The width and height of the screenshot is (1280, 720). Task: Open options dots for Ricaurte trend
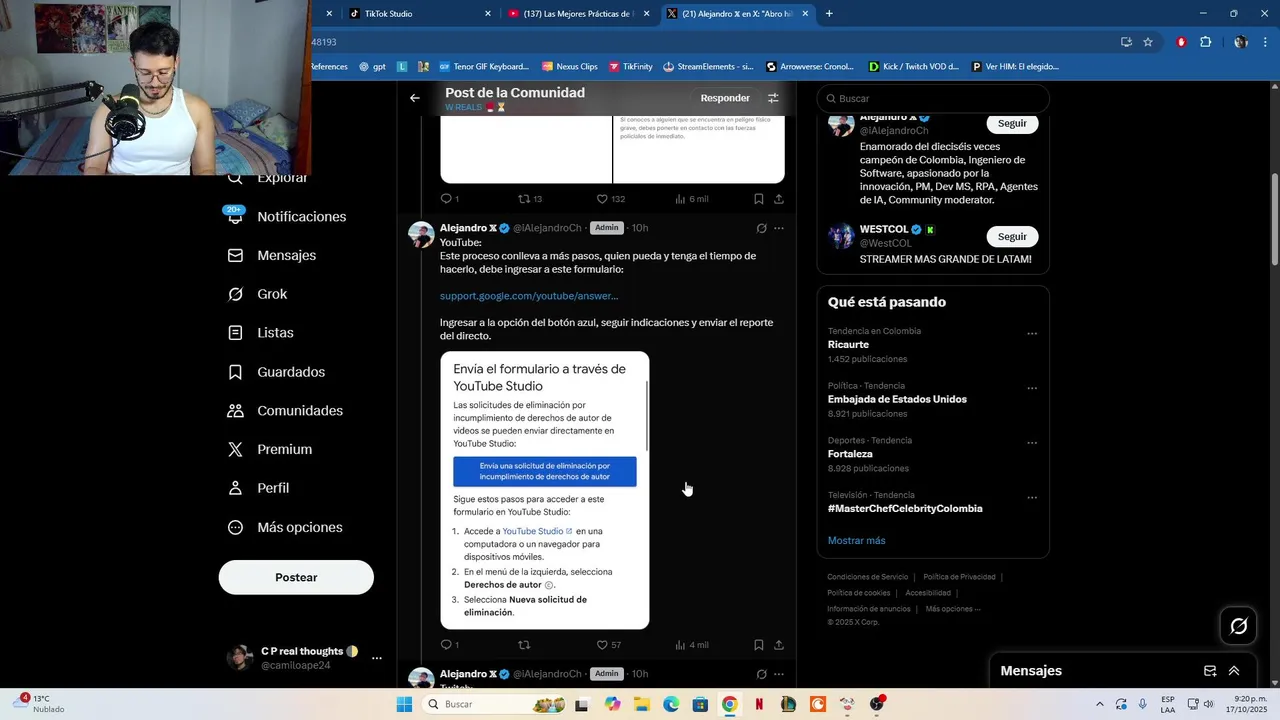point(1032,333)
